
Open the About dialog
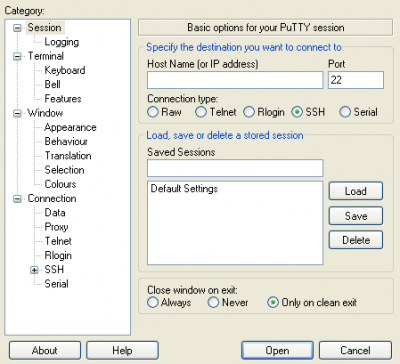click(x=45, y=350)
